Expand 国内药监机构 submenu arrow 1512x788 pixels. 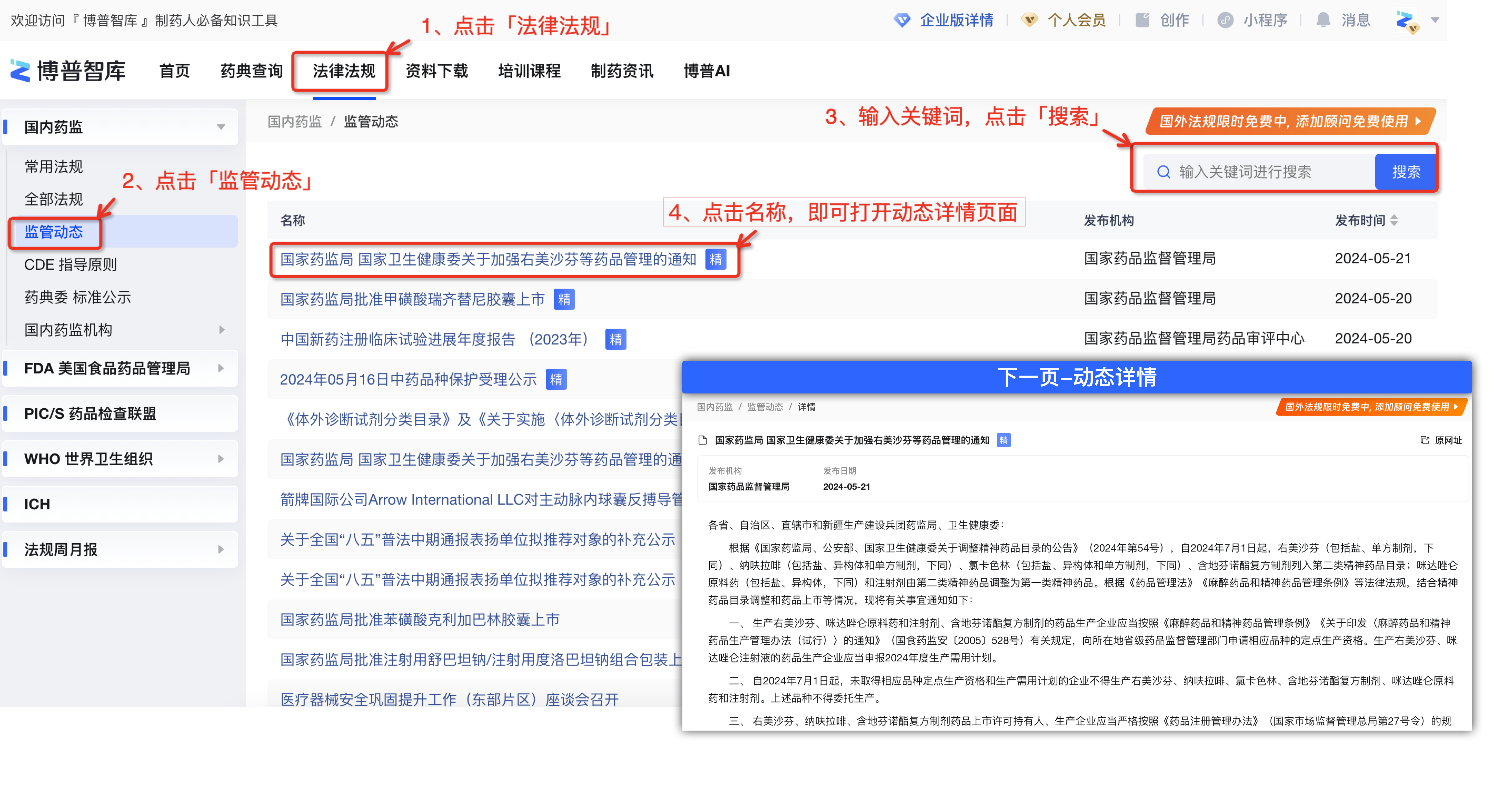point(221,330)
